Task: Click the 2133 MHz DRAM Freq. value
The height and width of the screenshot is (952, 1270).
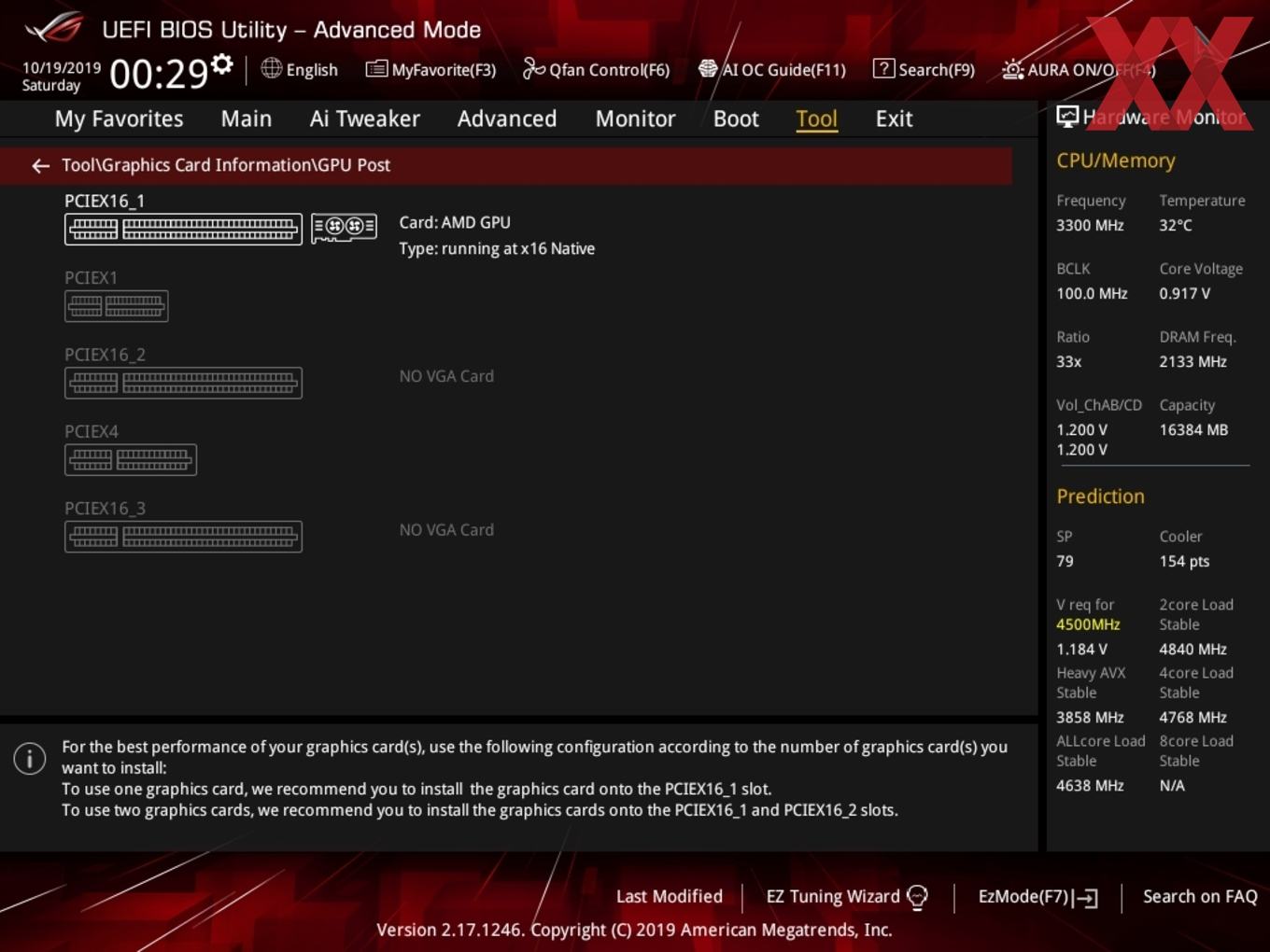Action: [1192, 361]
